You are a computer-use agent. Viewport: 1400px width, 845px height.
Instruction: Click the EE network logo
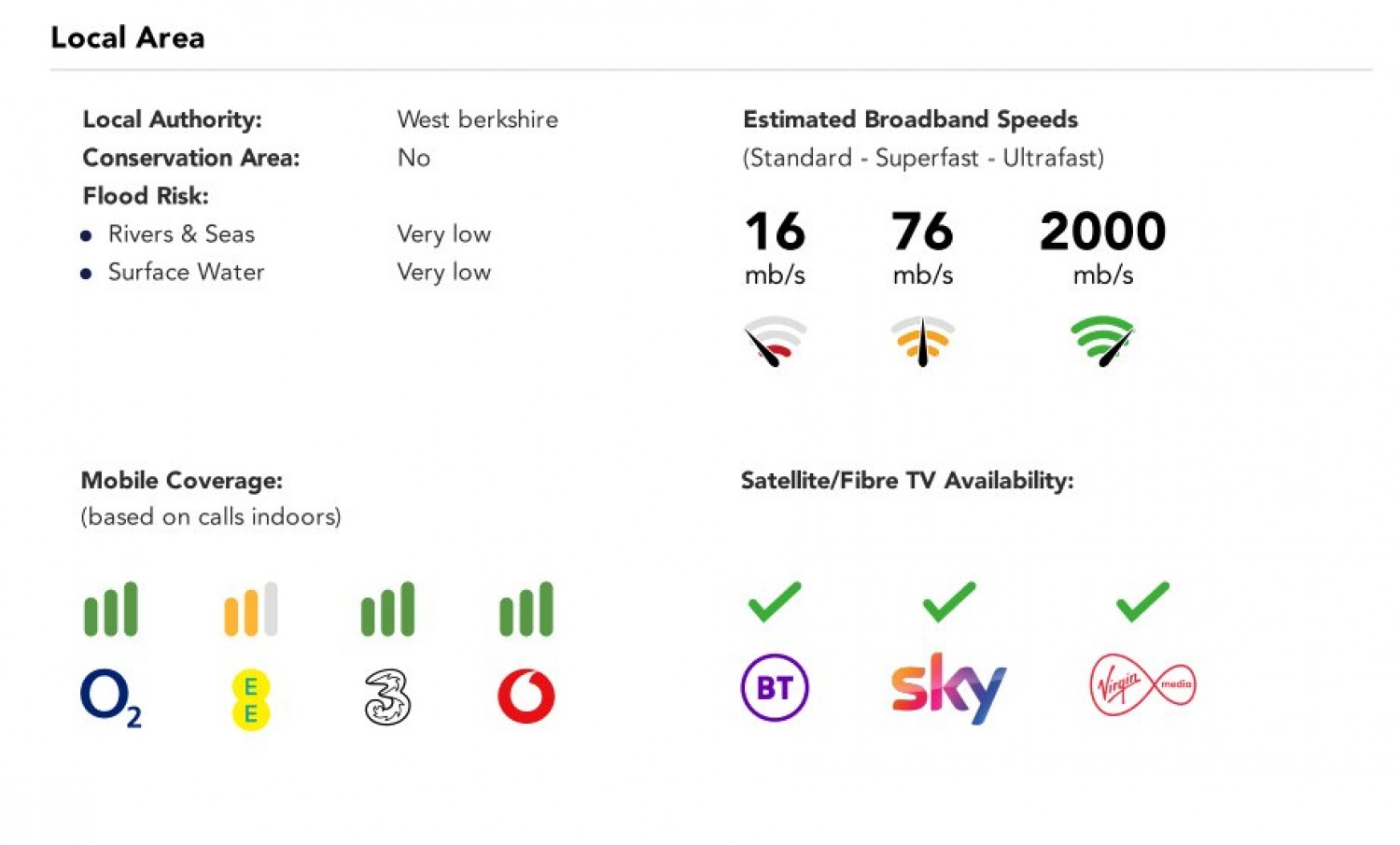250,699
